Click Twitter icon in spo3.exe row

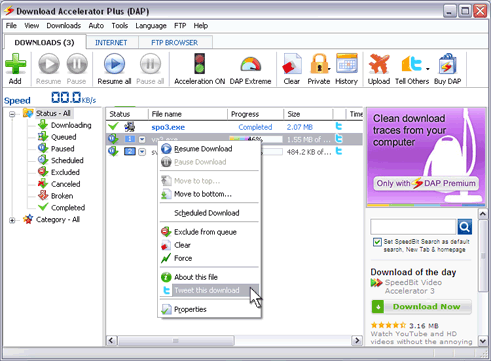pyautogui.click(x=339, y=126)
